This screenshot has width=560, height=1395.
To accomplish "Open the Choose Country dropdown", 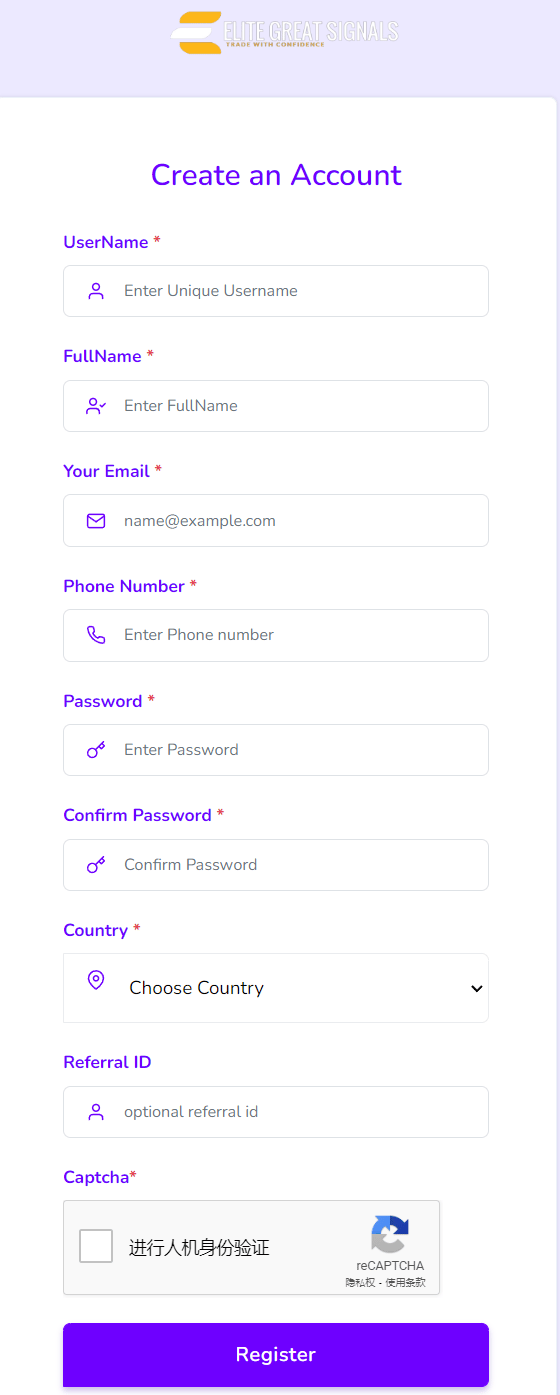I will (276, 988).
